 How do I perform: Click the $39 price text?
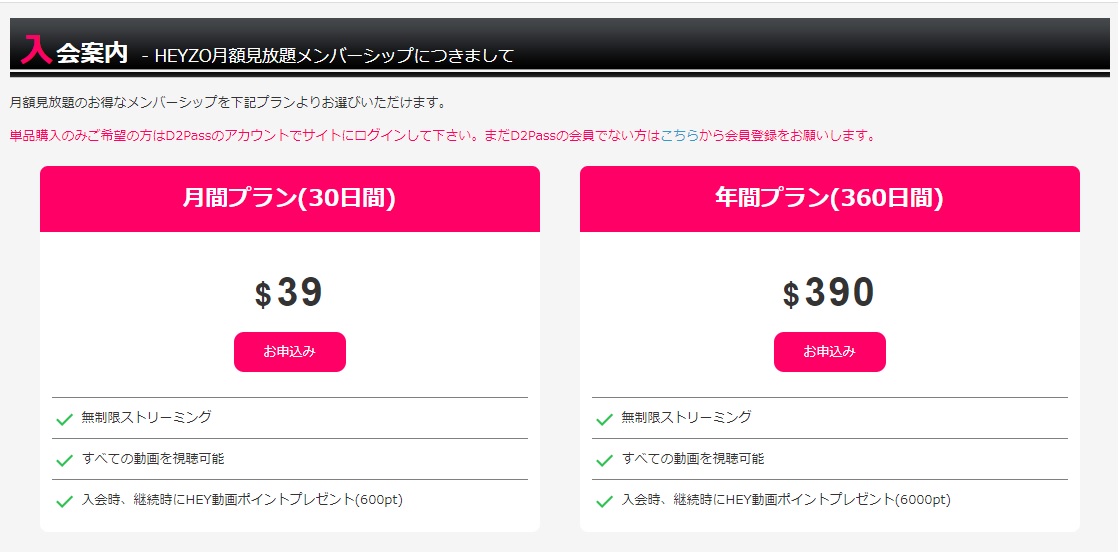tap(289, 293)
